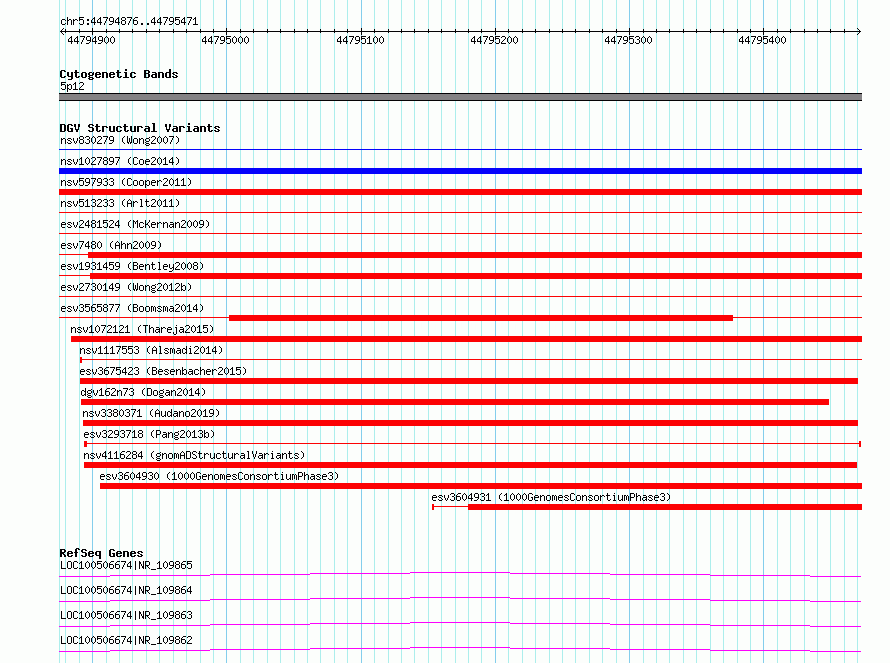Open variant esv7480 (Ahn2009)
The height and width of the screenshot is (663, 890).
[x=111, y=245]
